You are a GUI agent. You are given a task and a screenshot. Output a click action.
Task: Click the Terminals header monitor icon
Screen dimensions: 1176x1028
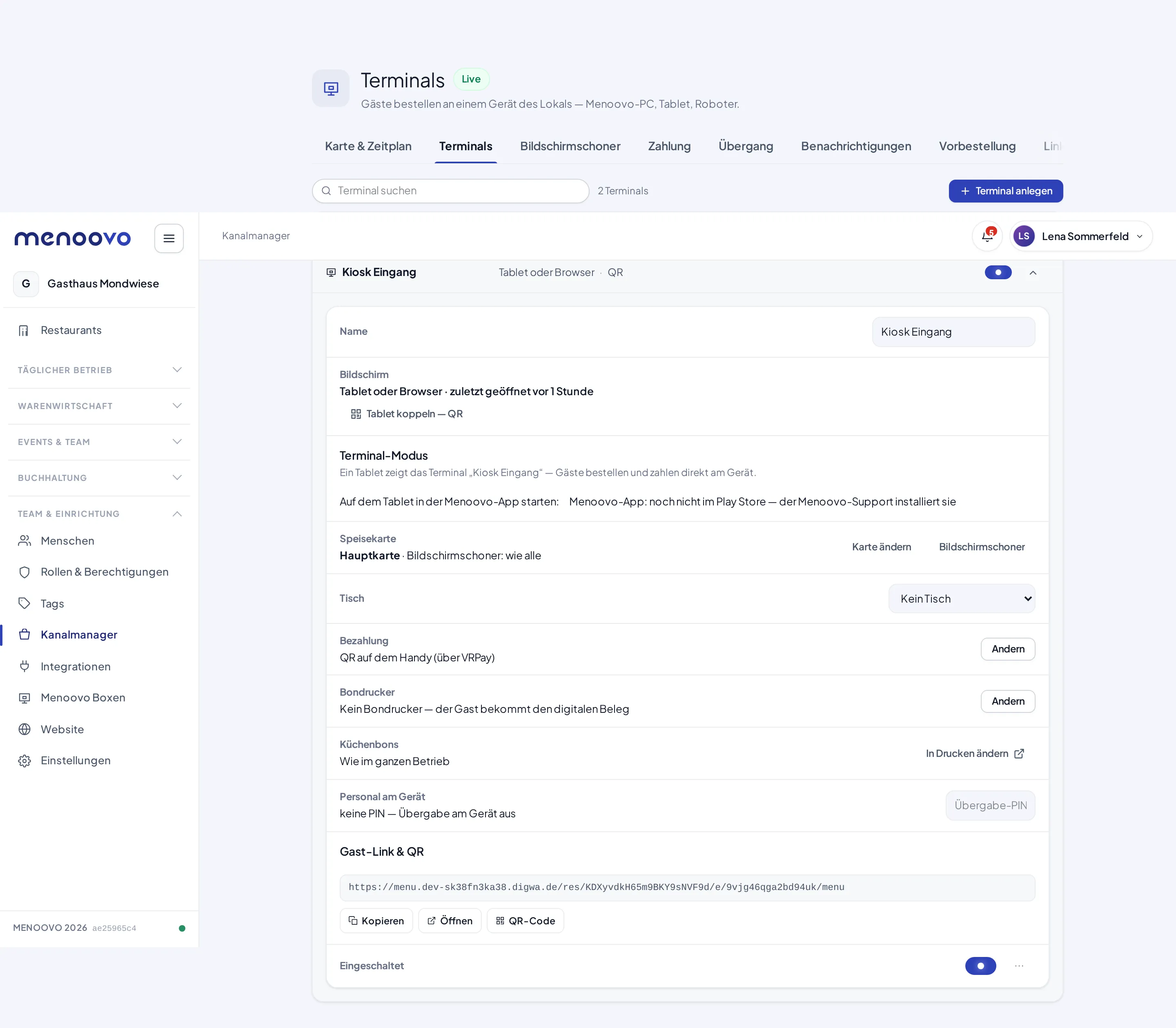click(331, 88)
